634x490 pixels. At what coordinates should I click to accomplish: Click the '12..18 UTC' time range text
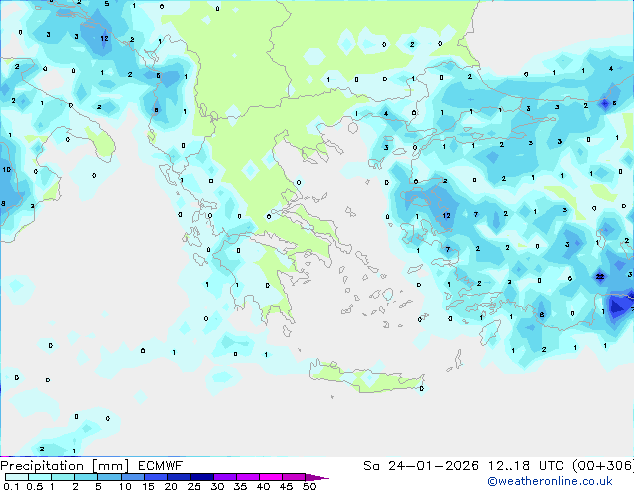[x=525, y=466]
